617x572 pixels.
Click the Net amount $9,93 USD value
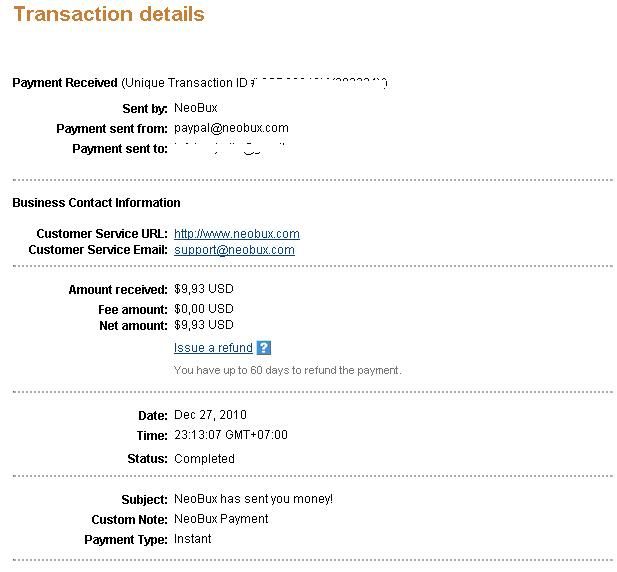[x=204, y=325]
